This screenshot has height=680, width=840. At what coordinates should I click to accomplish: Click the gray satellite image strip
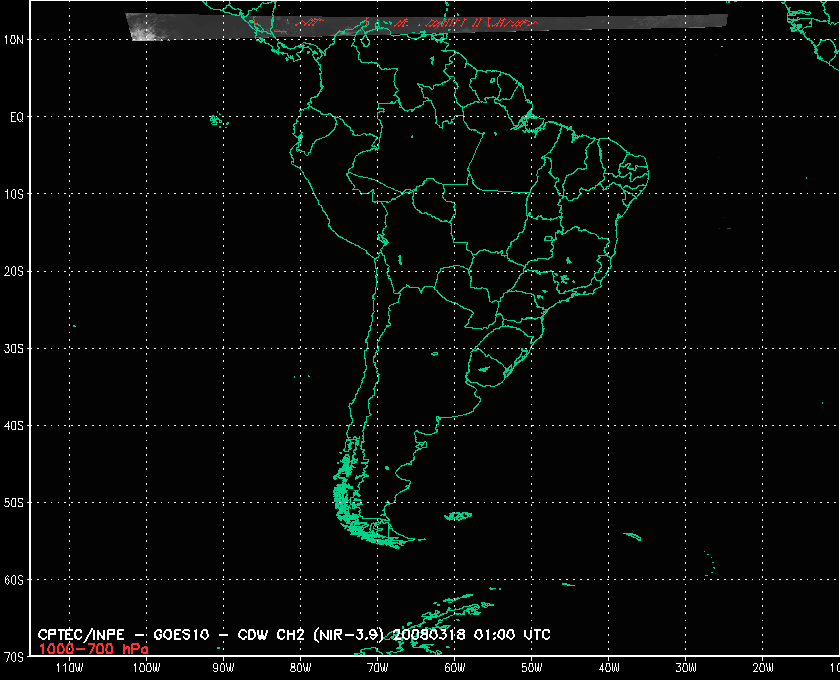(427, 26)
